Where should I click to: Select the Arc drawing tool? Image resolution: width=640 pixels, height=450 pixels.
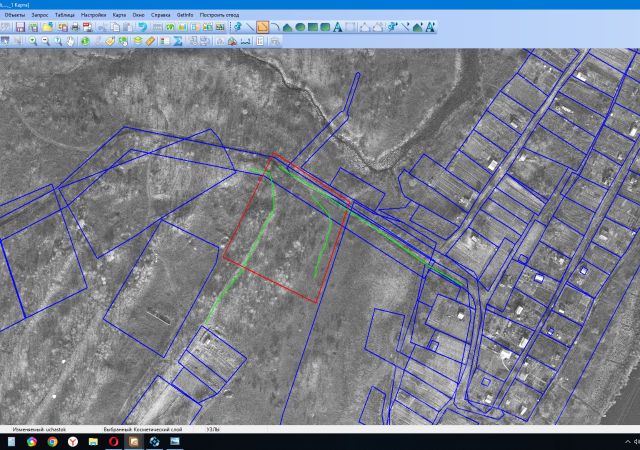point(276,27)
